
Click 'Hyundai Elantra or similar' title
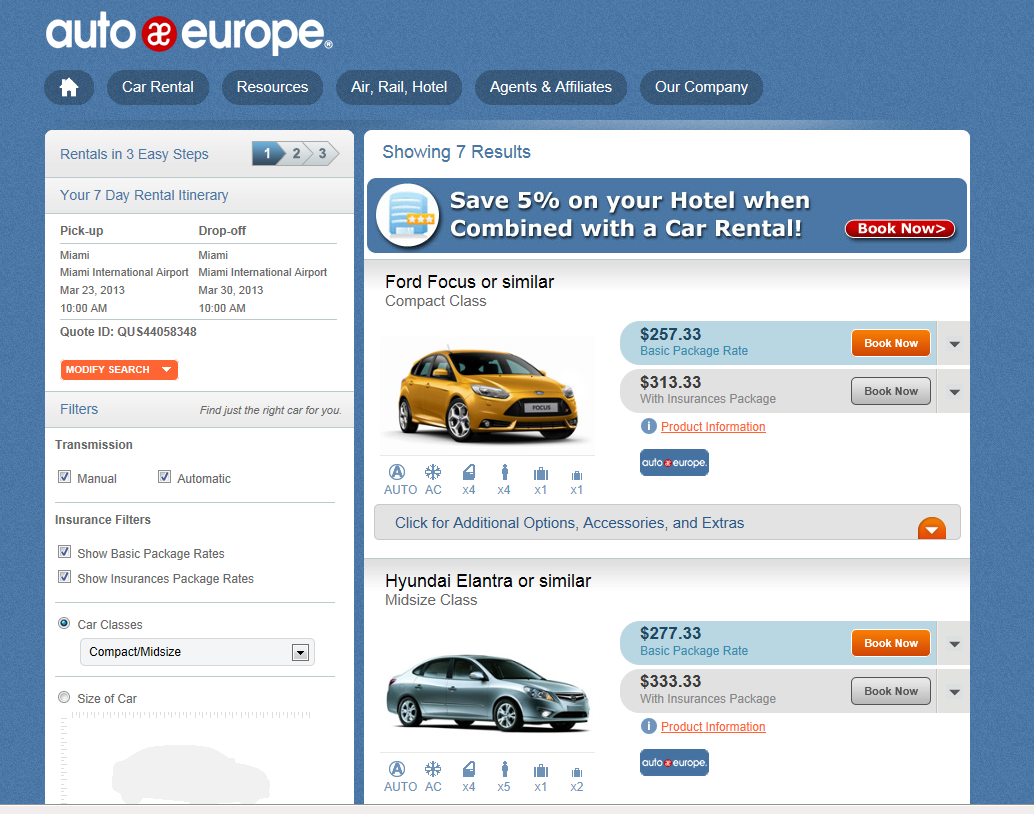coord(488,580)
